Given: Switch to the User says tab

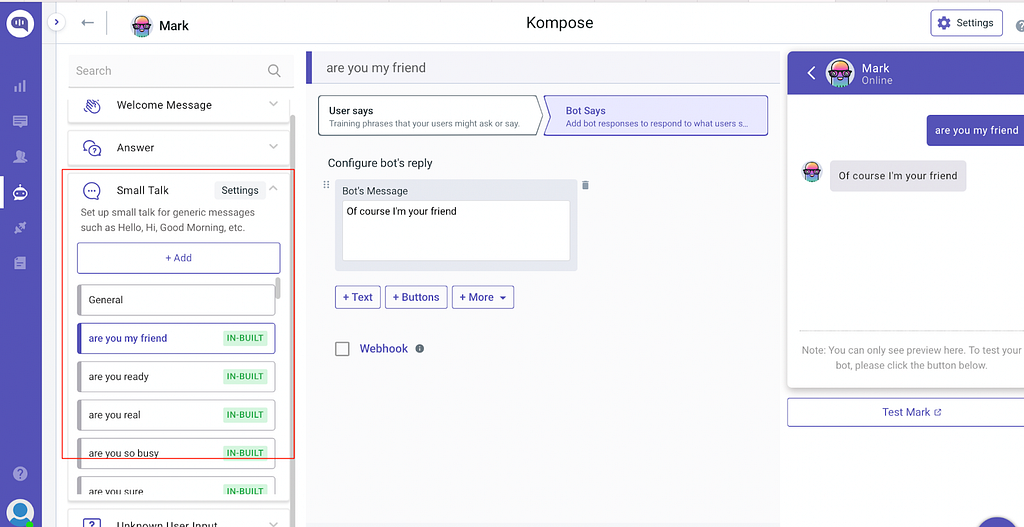Looking at the screenshot, I should pos(429,116).
